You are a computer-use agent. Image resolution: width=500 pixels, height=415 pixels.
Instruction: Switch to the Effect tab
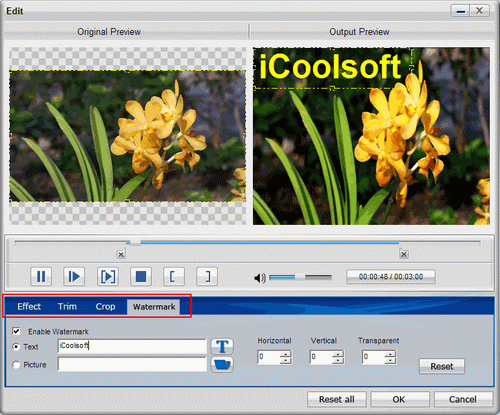tap(29, 306)
